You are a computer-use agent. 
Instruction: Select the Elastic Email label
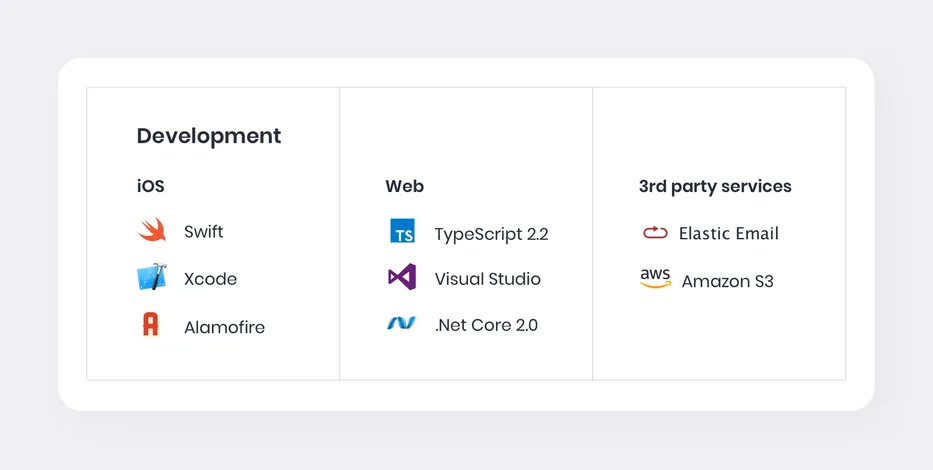[x=728, y=234]
